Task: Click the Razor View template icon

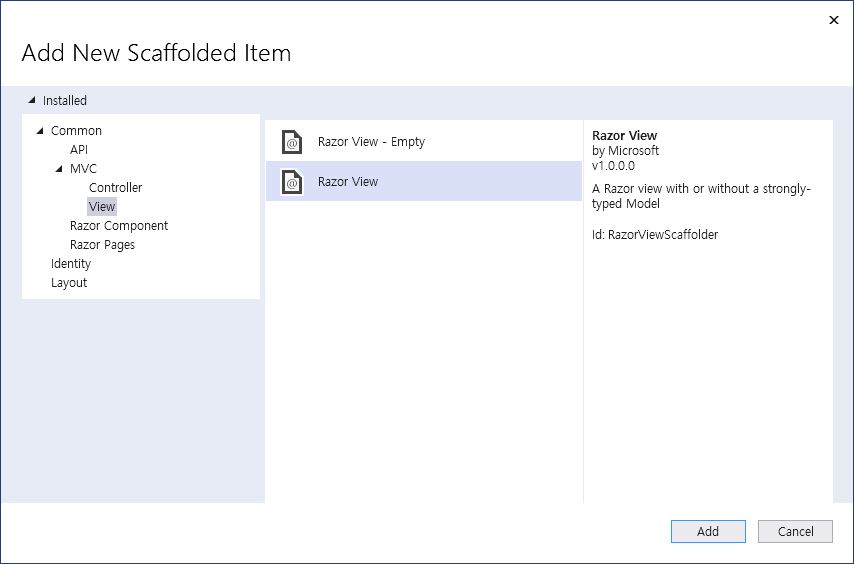Action: click(x=292, y=182)
